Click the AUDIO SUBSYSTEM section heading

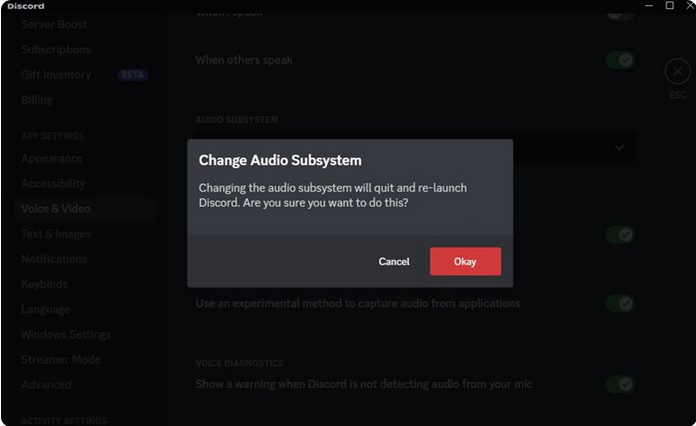[237, 120]
